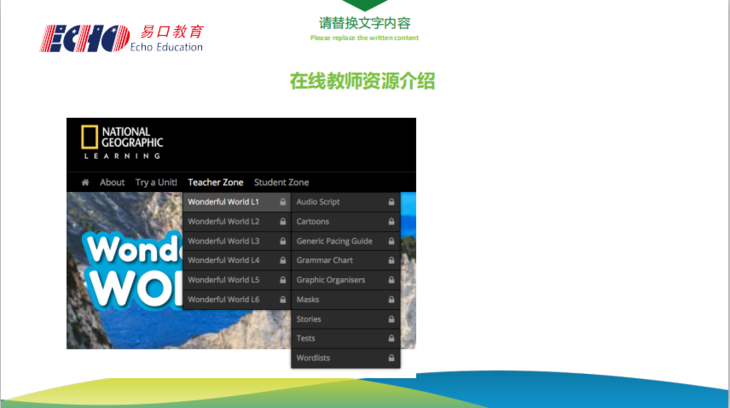
Task: Click the lock icon next to Audio Script
Action: click(391, 202)
